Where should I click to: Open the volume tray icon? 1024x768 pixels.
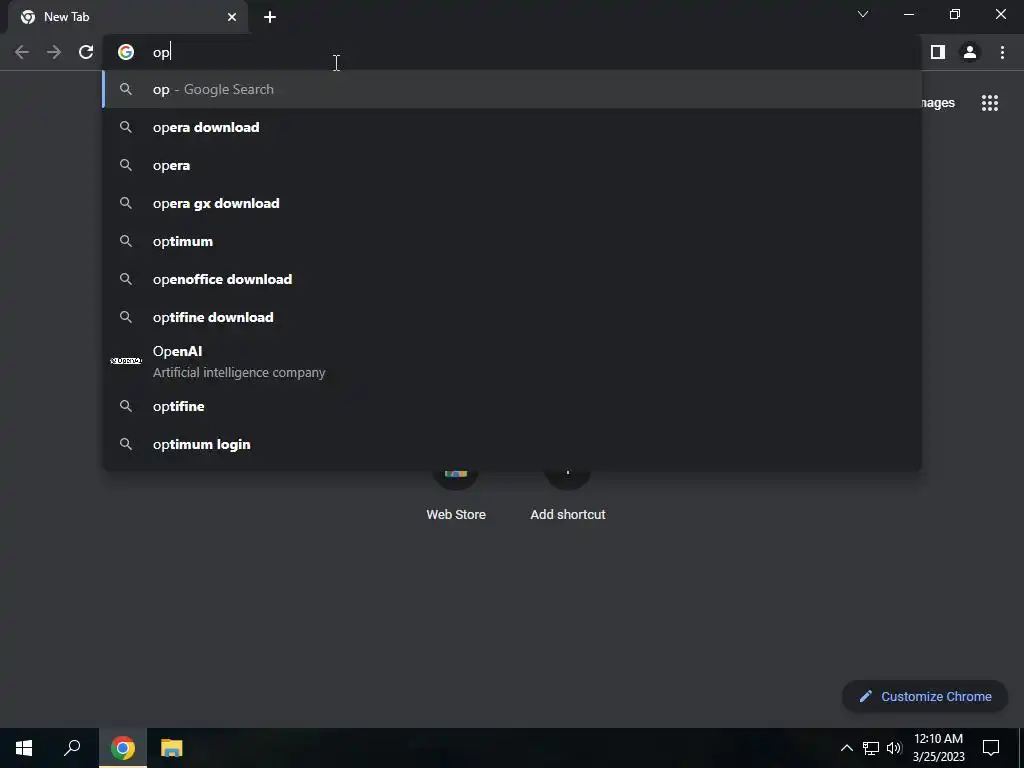(894, 748)
